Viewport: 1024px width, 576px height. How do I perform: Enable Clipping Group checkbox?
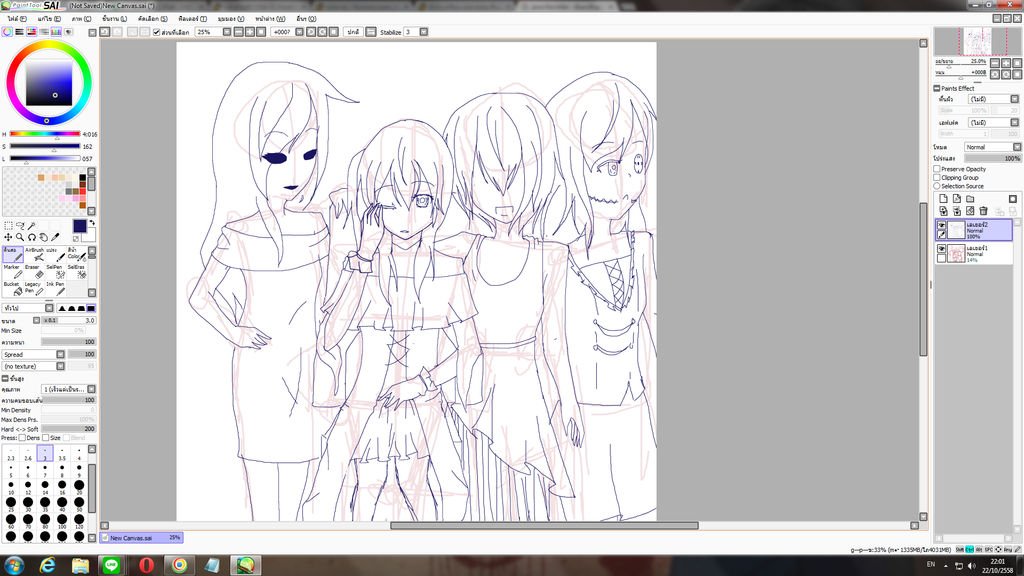tap(936, 178)
